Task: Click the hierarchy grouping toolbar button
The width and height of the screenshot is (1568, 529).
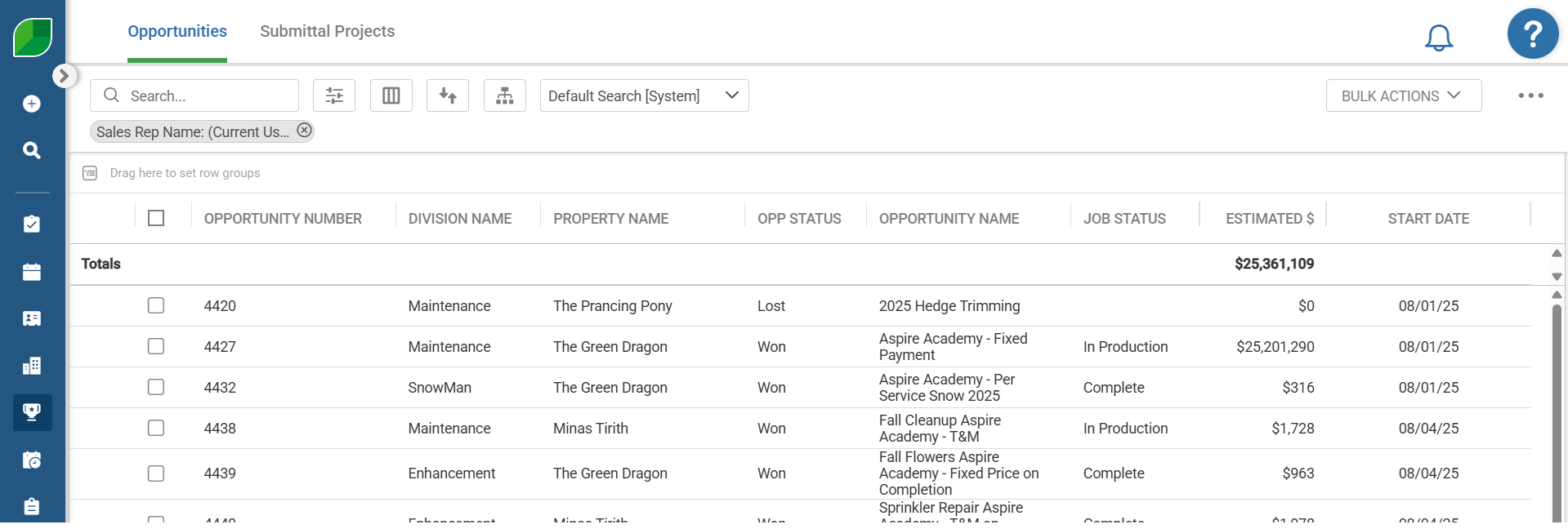Action: tap(505, 96)
